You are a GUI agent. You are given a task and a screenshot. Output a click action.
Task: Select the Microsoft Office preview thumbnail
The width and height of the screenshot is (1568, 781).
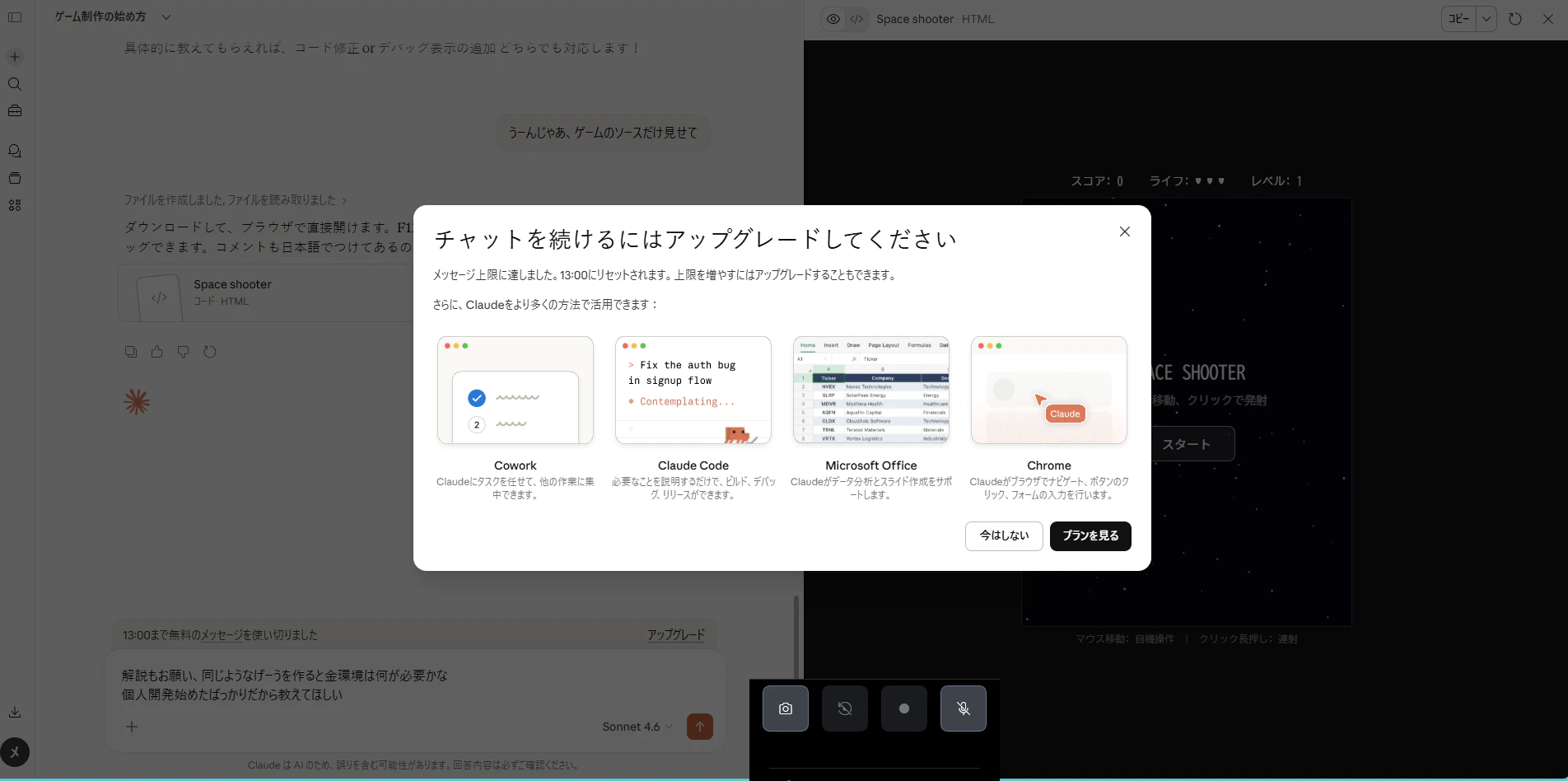point(871,390)
